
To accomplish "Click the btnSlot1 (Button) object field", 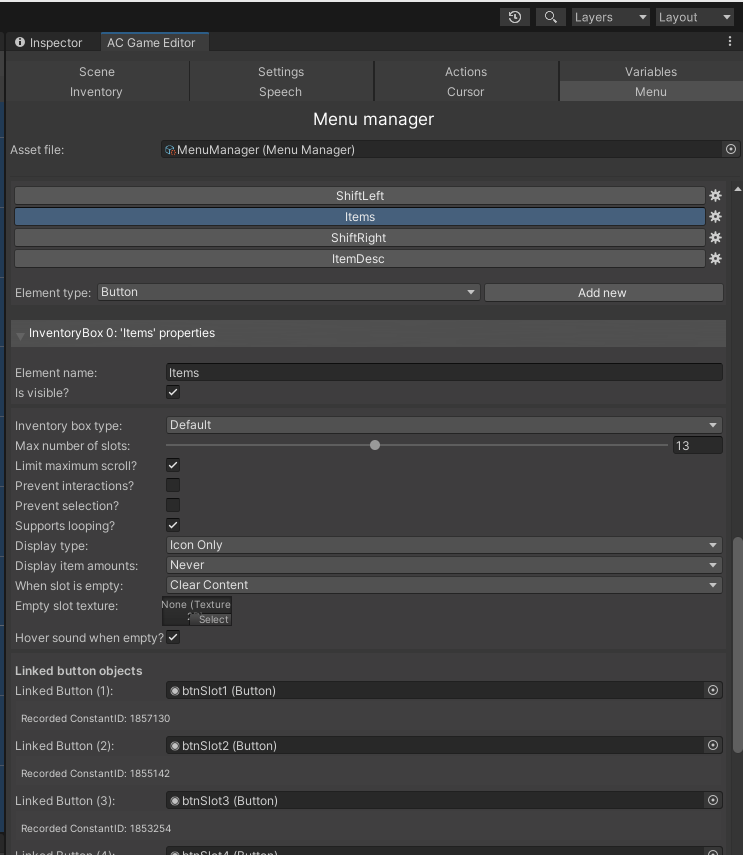I will (436, 690).
